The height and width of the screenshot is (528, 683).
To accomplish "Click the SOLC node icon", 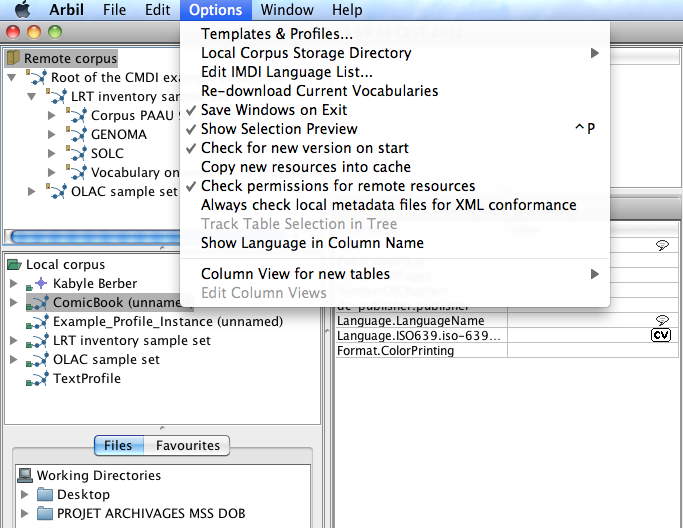I will click(77, 153).
